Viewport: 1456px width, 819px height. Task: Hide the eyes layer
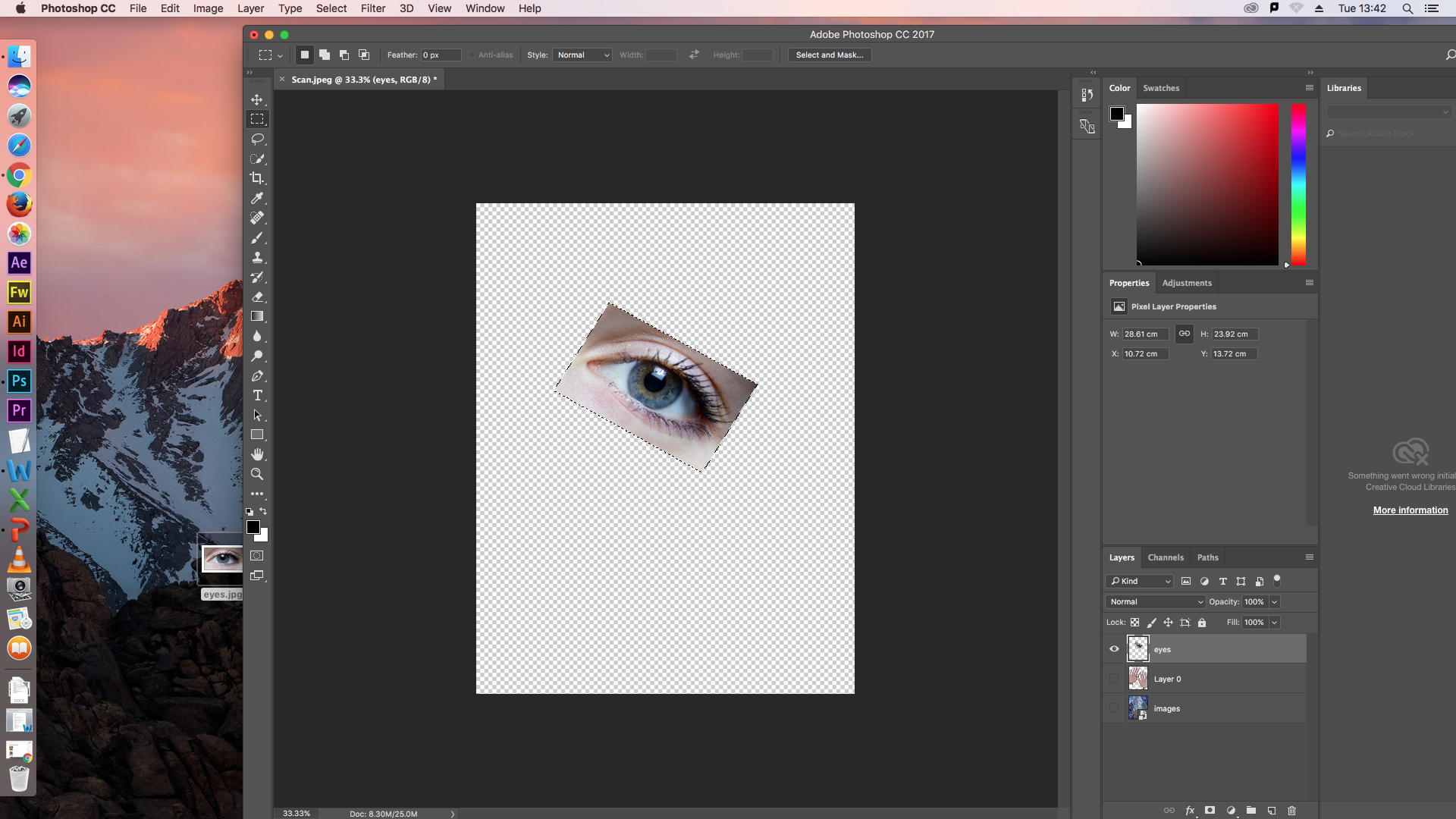click(x=1114, y=649)
